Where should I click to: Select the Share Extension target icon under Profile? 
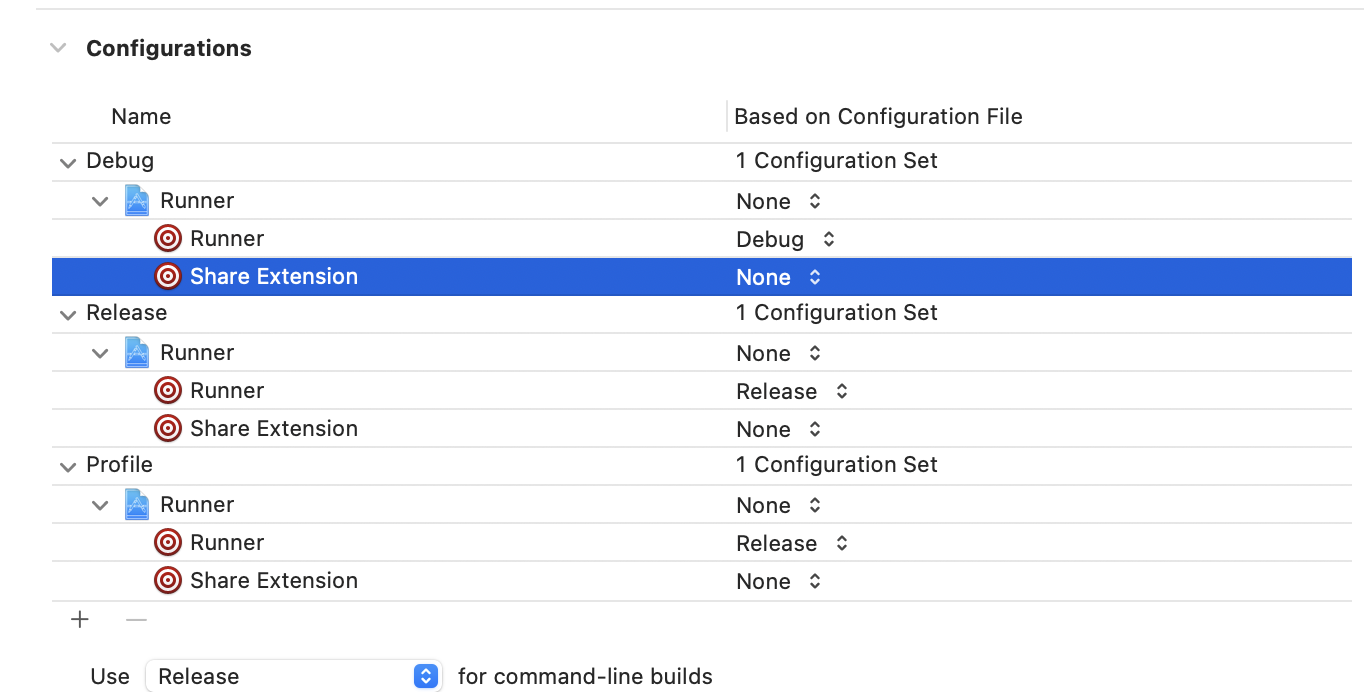tap(167, 580)
